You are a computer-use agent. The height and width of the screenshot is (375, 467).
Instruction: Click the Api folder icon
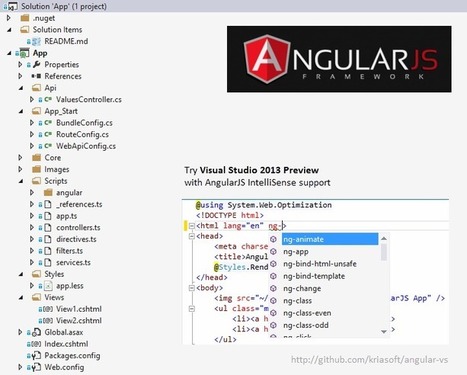point(36,88)
